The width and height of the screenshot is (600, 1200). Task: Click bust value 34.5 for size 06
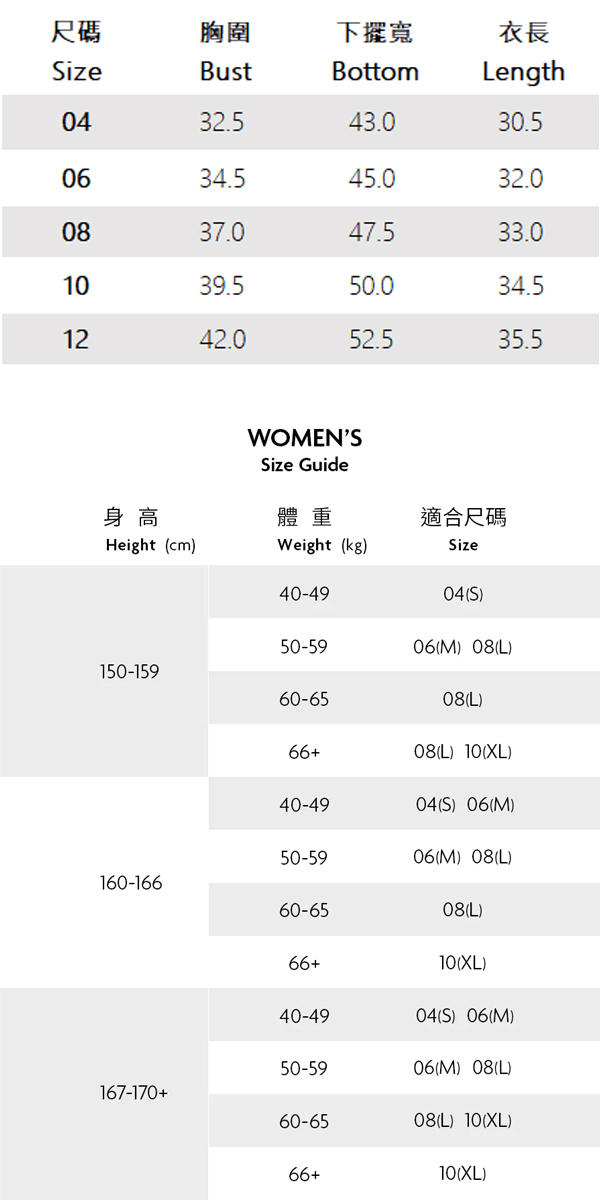point(222,178)
